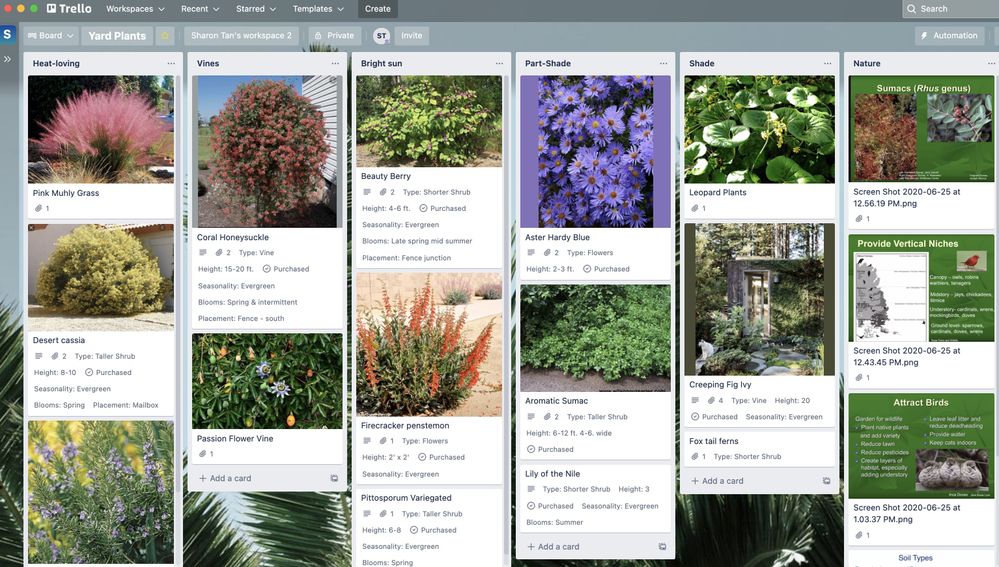Star the Yard Plants board
Image resolution: width=999 pixels, height=567 pixels.
coord(164,36)
